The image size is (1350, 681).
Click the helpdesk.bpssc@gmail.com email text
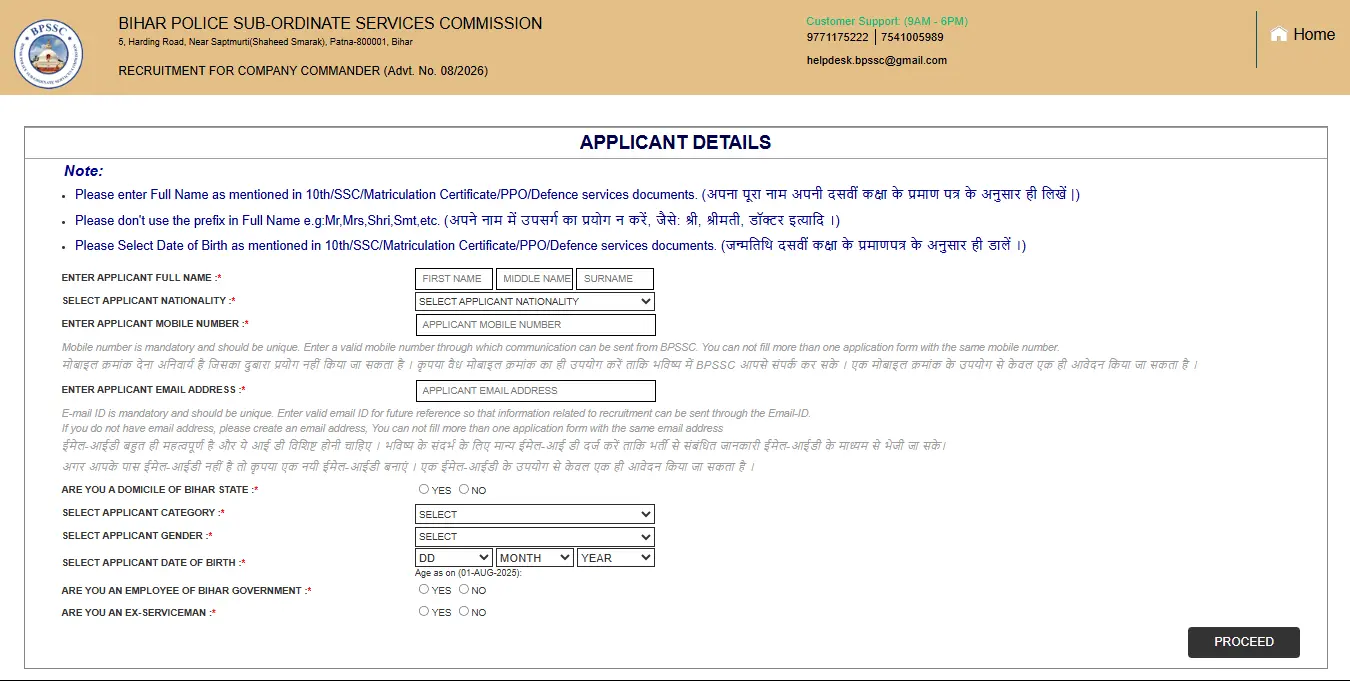coord(877,60)
